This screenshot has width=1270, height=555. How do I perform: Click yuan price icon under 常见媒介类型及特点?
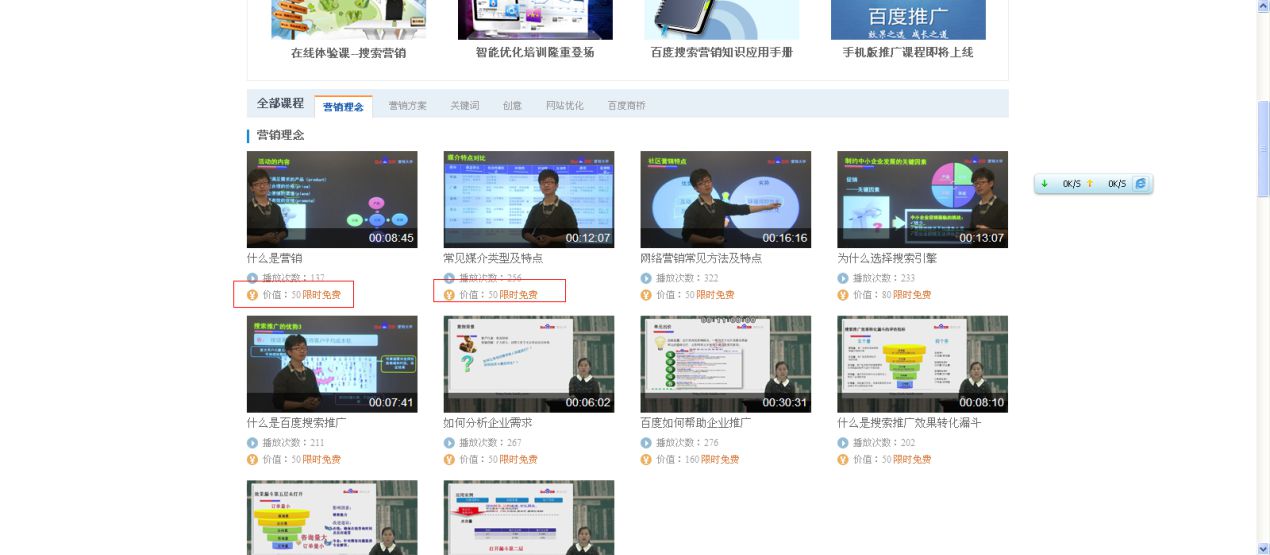pos(449,295)
